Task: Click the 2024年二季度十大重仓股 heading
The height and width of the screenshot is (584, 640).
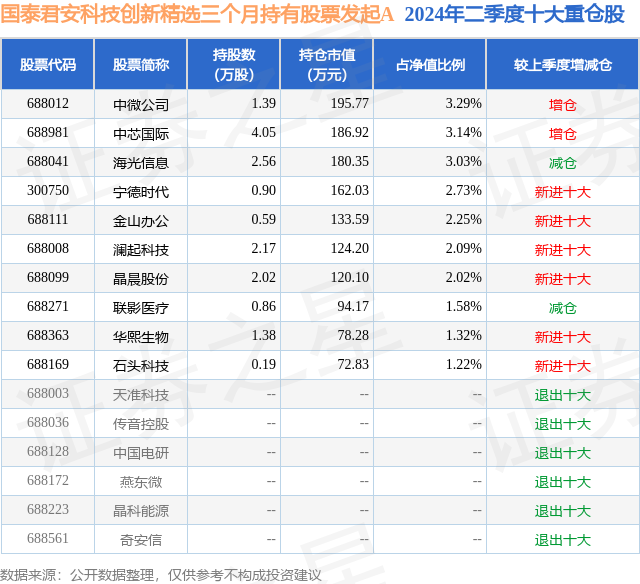Action: (514, 14)
